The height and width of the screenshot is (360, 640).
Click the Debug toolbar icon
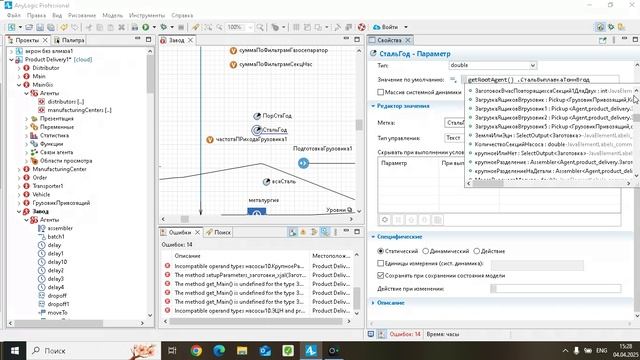[164, 27]
